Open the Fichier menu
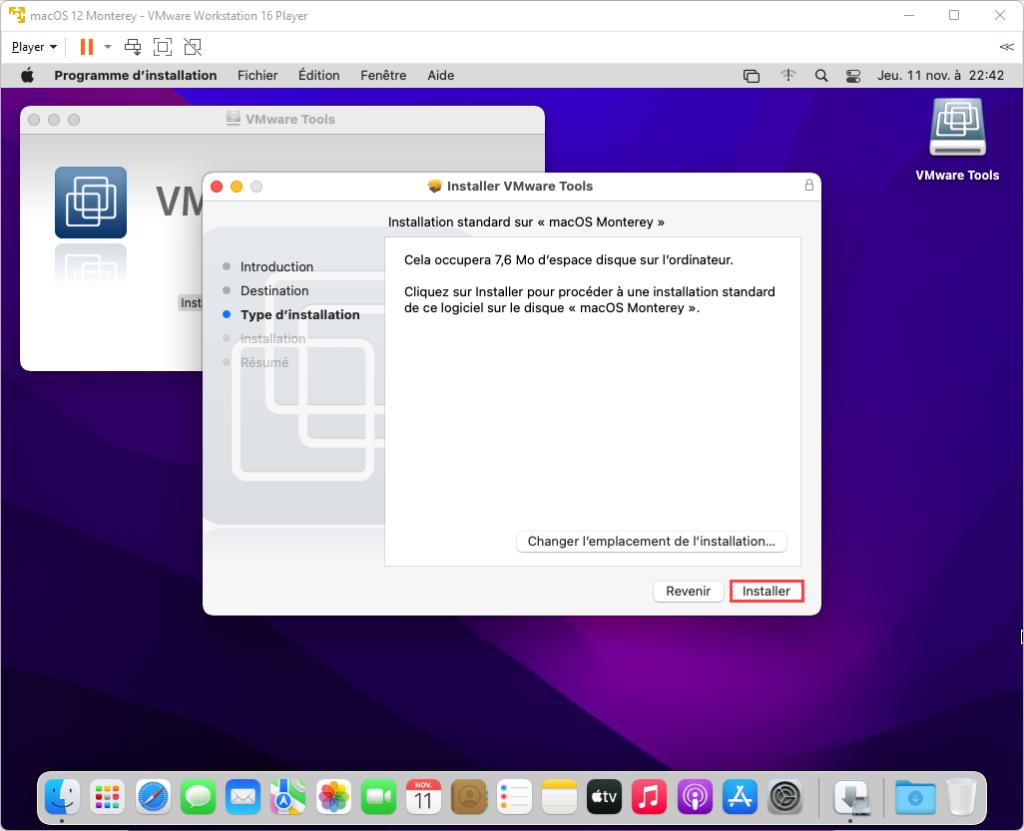 257,75
